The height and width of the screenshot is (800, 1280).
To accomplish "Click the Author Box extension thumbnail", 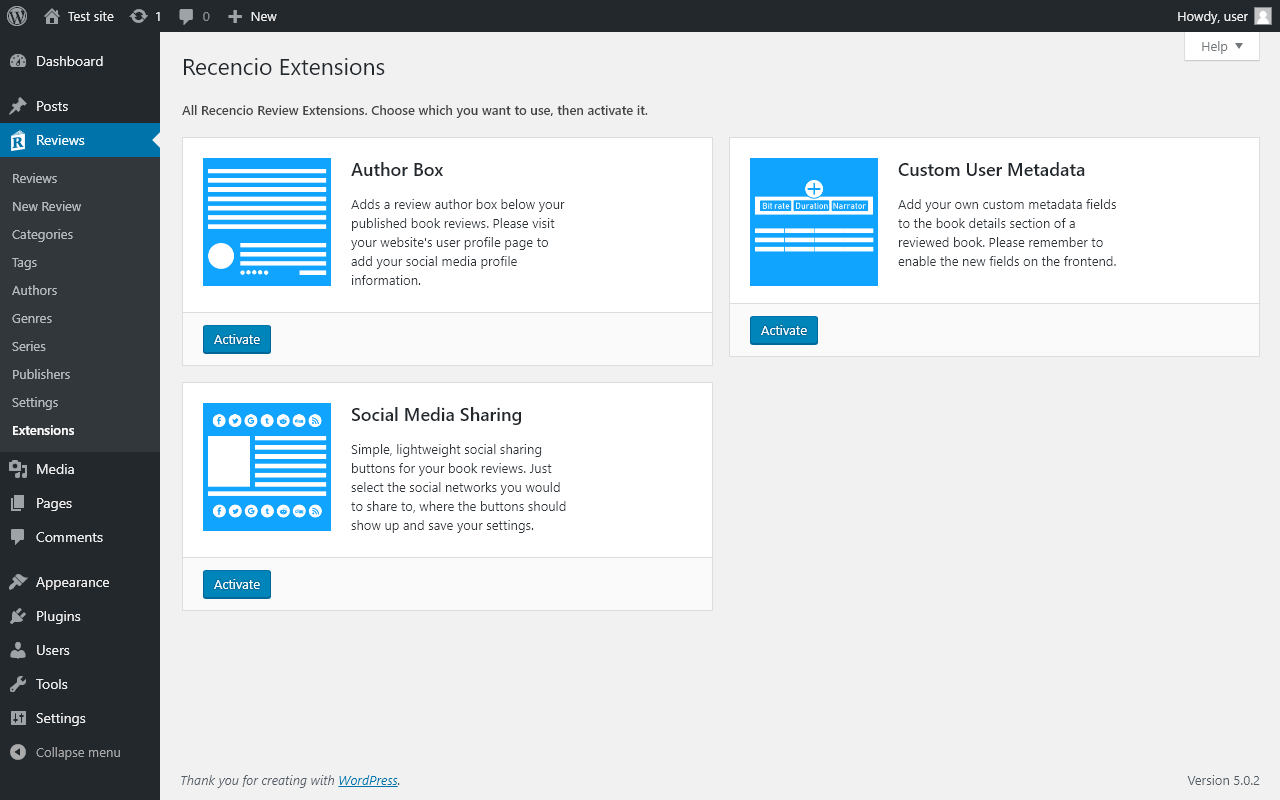I will 267,222.
